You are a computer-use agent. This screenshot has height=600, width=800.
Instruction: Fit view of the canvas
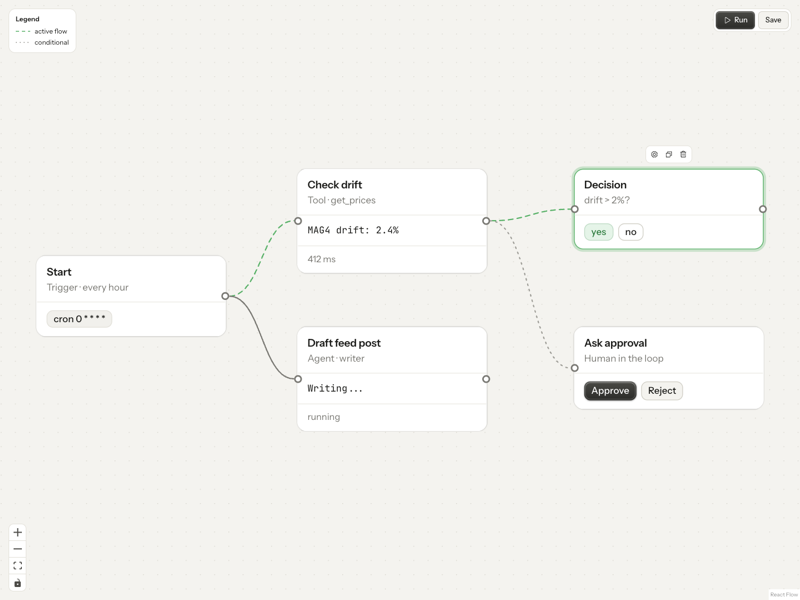click(x=17, y=566)
